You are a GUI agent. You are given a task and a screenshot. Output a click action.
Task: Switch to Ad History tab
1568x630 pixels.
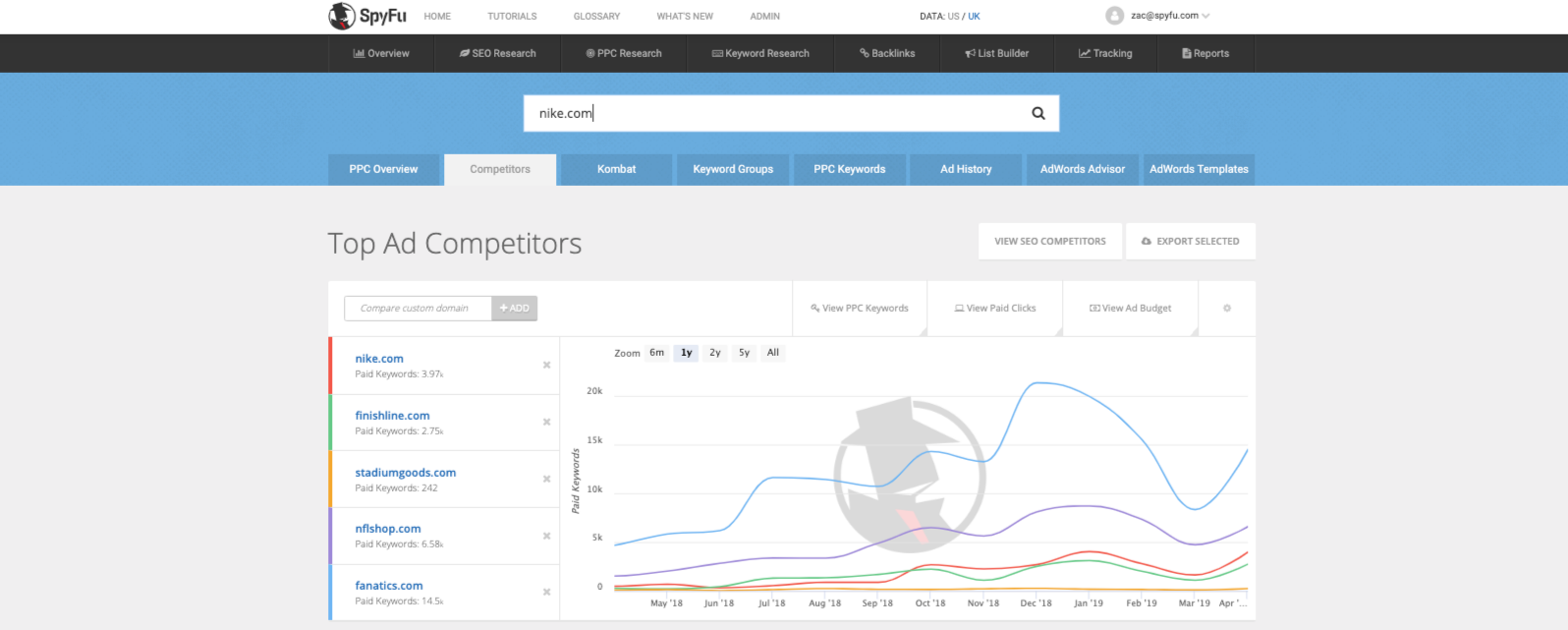click(966, 169)
